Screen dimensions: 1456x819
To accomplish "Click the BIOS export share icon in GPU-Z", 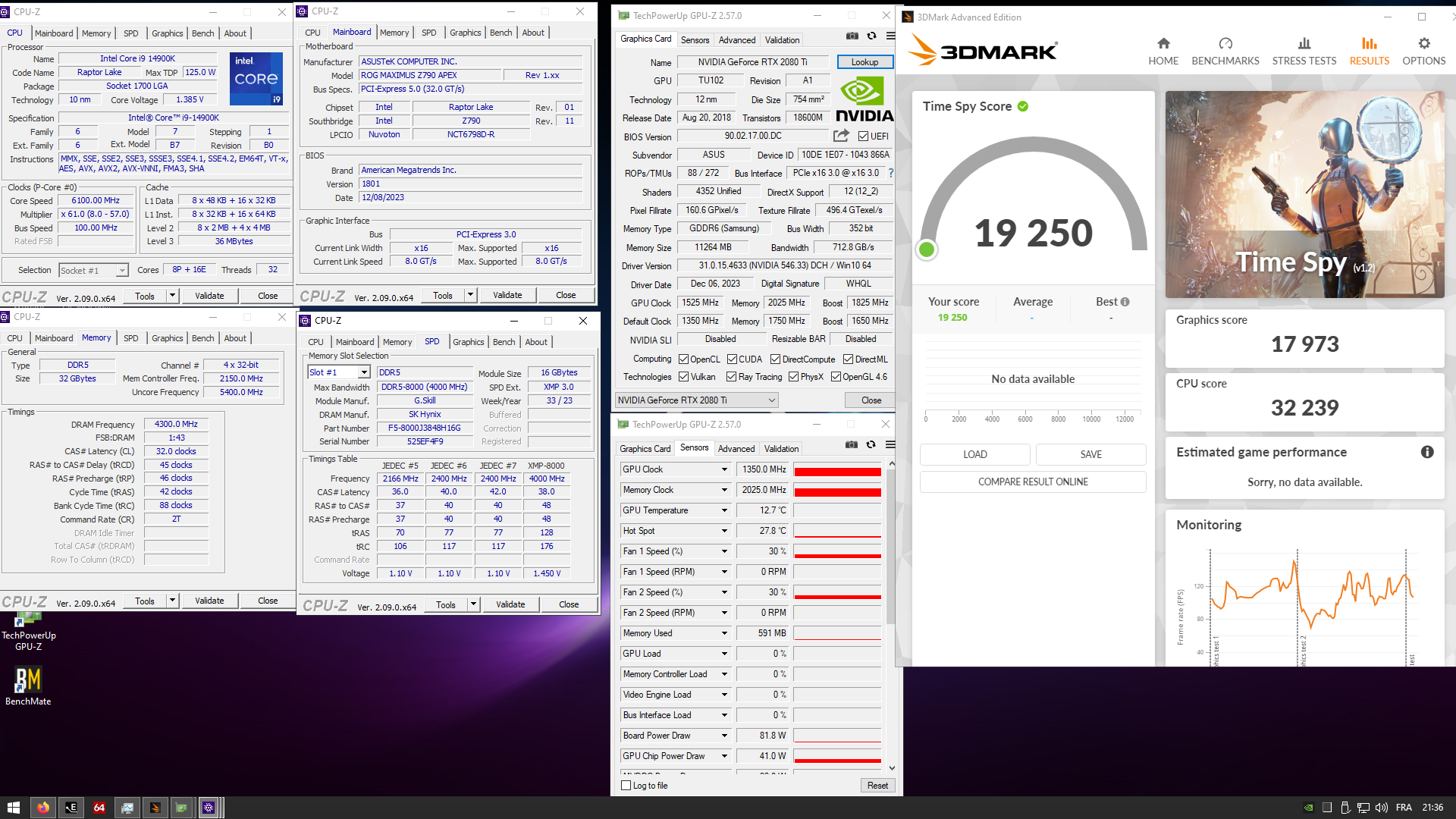I will coord(841,136).
